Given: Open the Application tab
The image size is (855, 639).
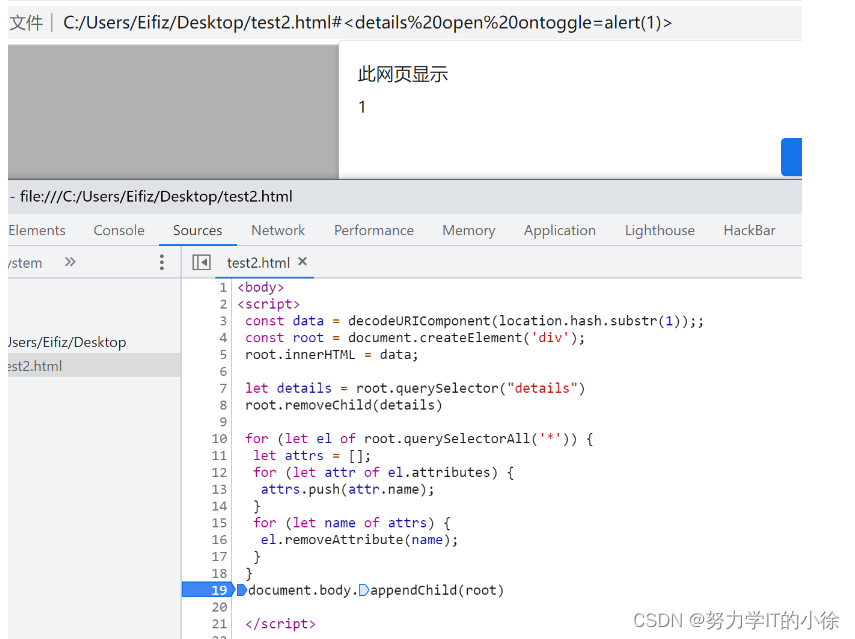Looking at the screenshot, I should [560, 231].
